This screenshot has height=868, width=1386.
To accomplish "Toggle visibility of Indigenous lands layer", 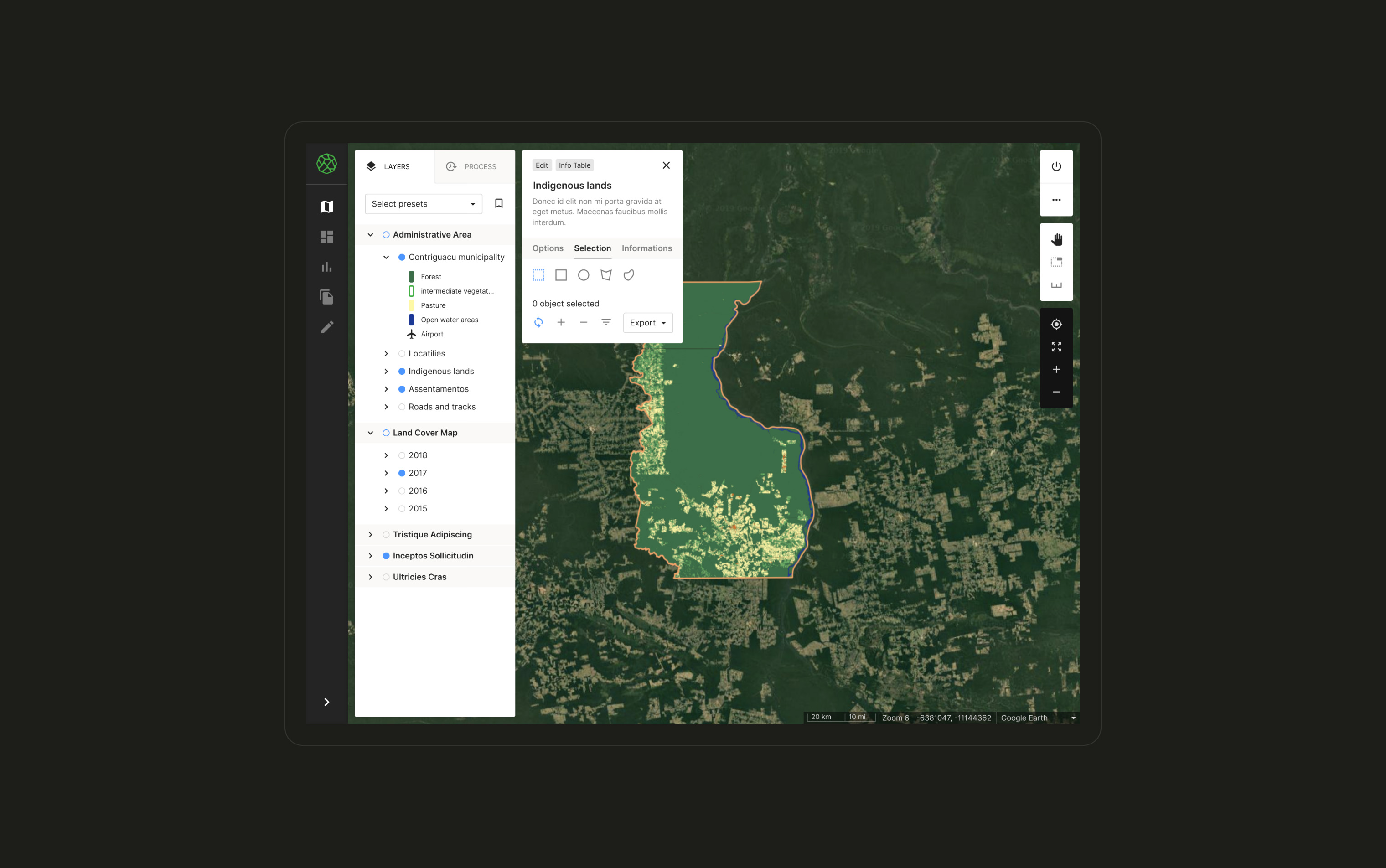I will 402,371.
